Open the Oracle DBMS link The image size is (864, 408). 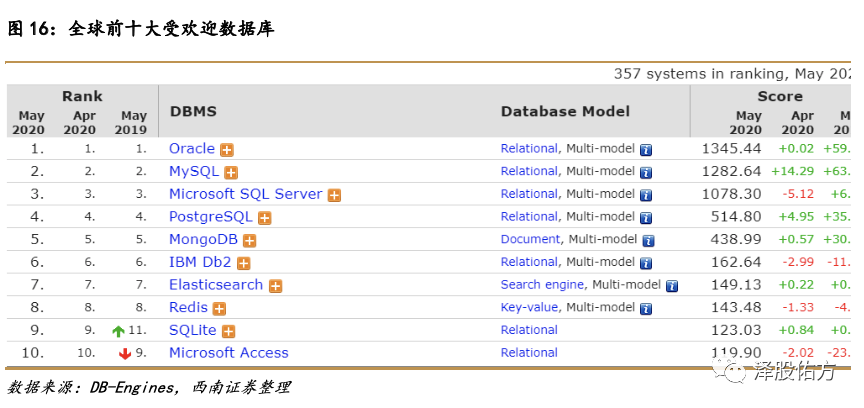[x=192, y=148]
